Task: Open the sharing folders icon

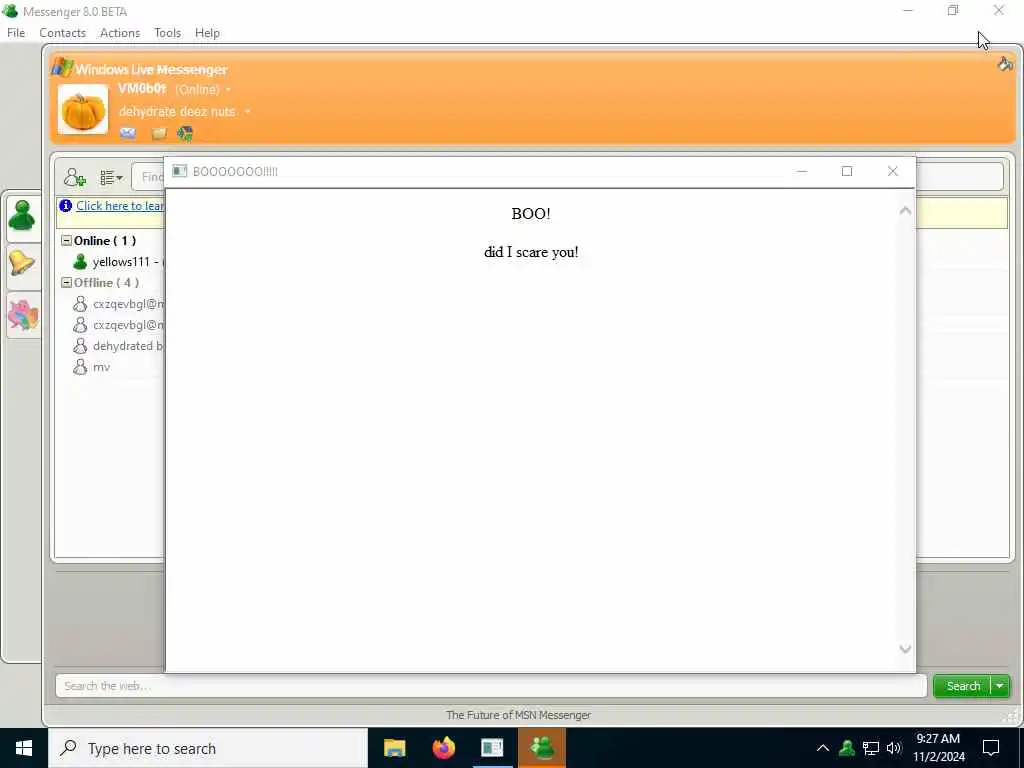Action: [x=159, y=134]
